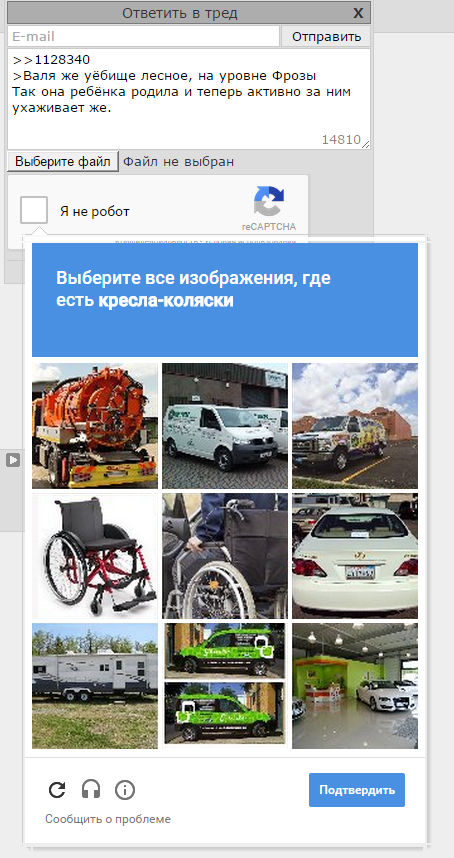
Task: Click the reCAPTCHA logo
Action: [269, 201]
